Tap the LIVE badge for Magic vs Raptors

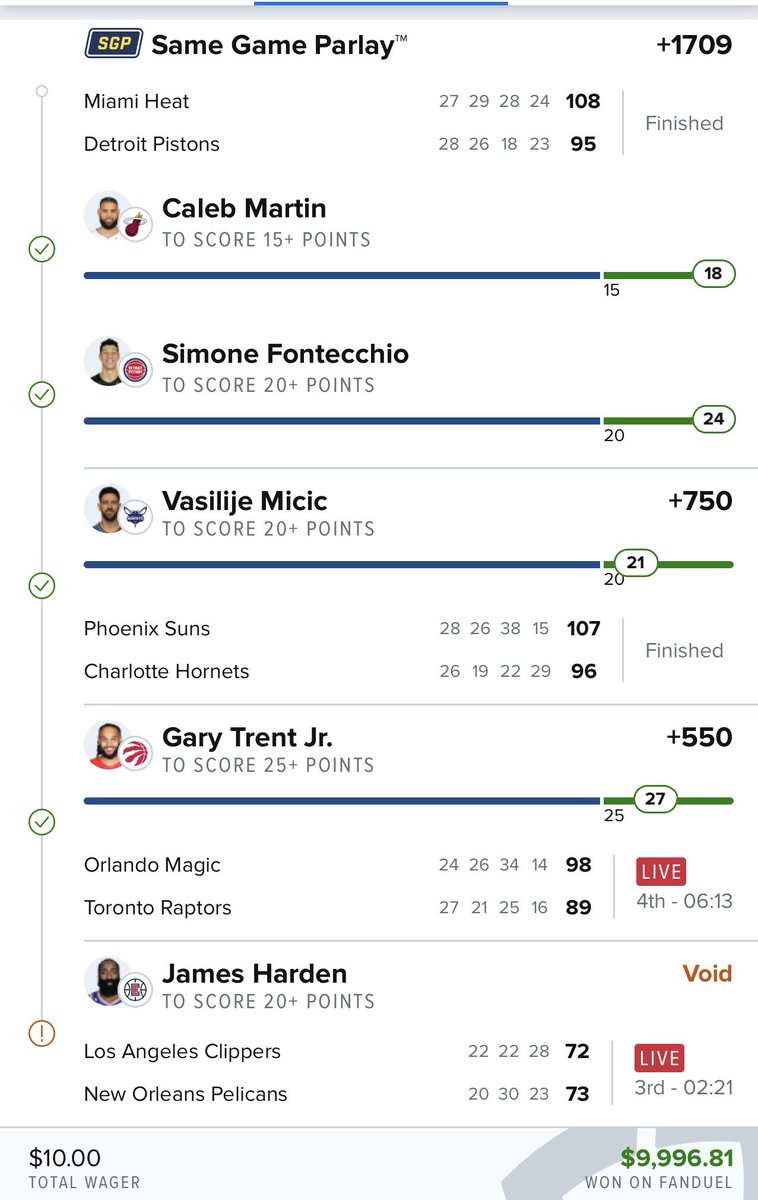click(x=661, y=870)
